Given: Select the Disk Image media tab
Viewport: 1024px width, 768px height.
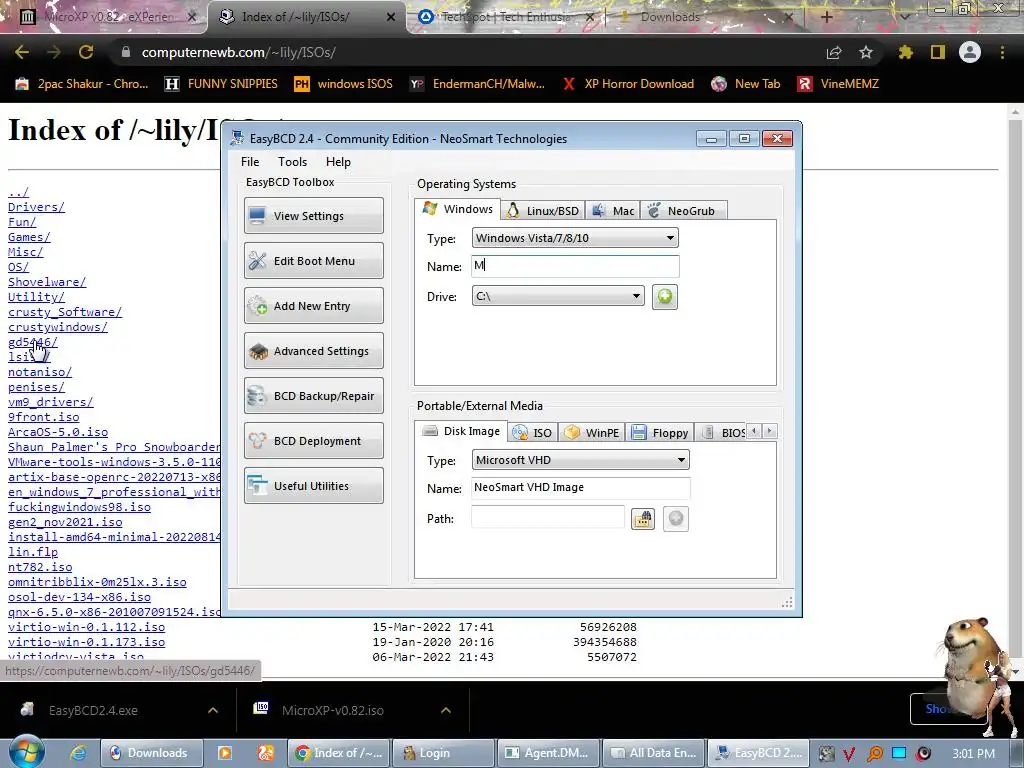Looking at the screenshot, I should 460,431.
